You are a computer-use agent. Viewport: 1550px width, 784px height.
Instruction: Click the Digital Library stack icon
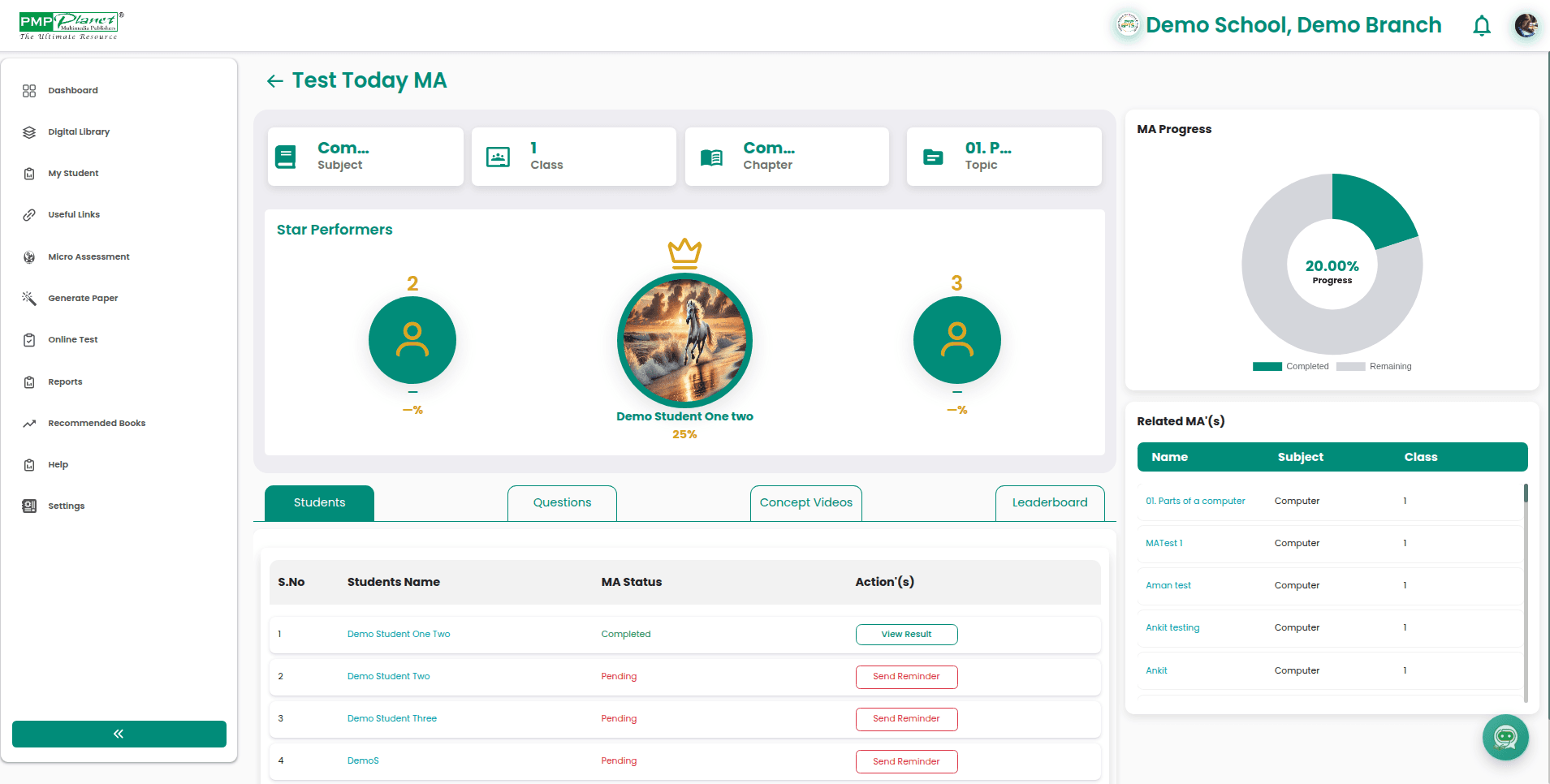point(29,132)
